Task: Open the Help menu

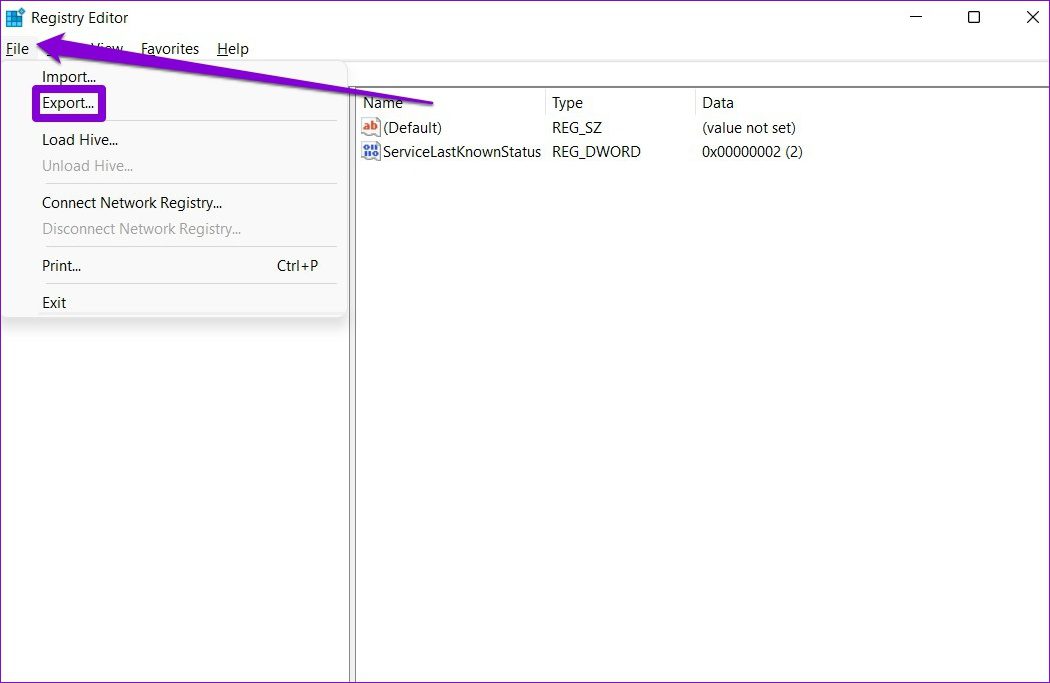Action: pos(232,48)
